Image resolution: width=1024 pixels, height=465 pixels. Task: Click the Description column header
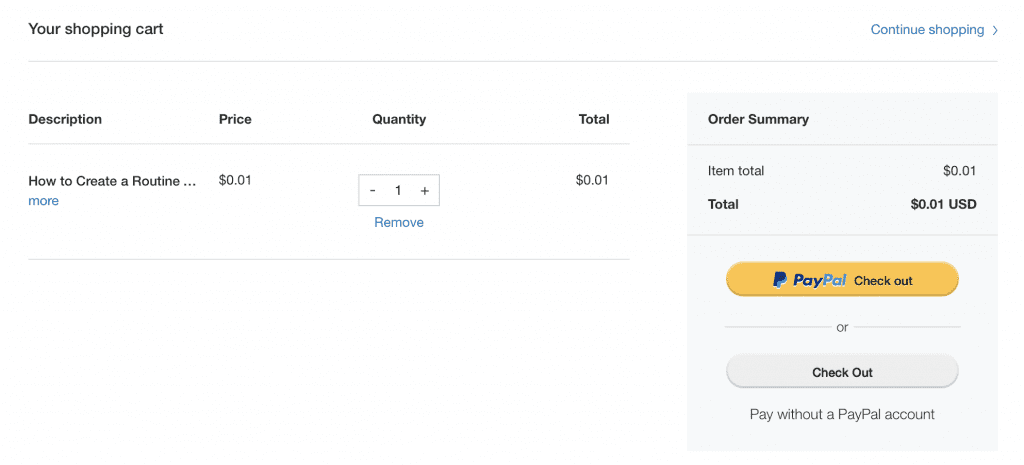65,119
